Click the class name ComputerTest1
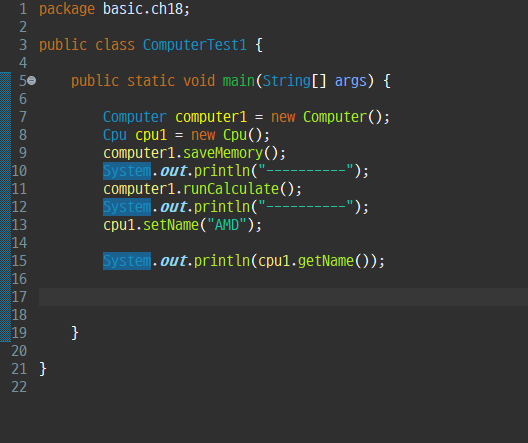 [195, 45]
